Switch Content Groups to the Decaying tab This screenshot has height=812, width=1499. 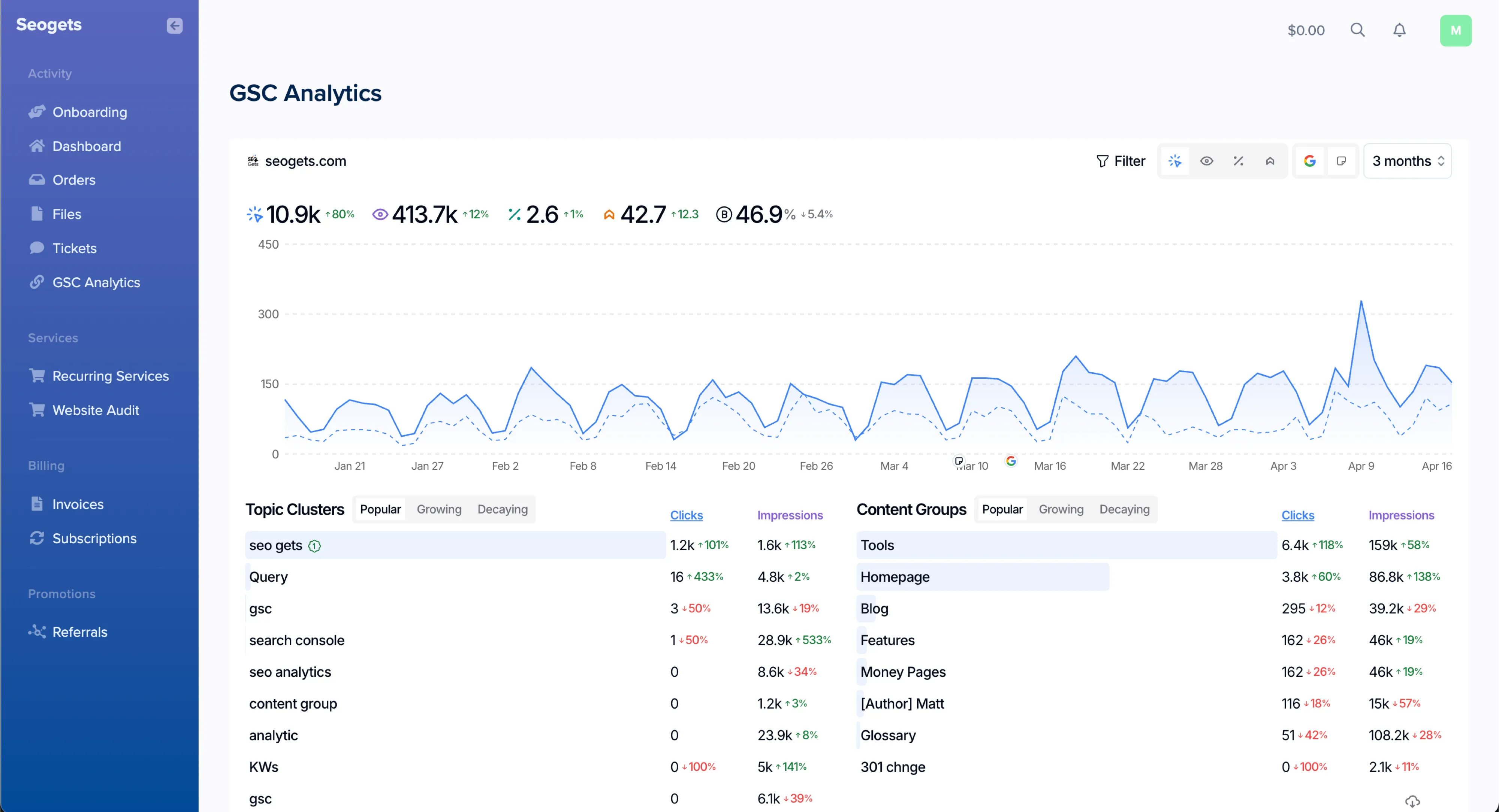point(1124,509)
